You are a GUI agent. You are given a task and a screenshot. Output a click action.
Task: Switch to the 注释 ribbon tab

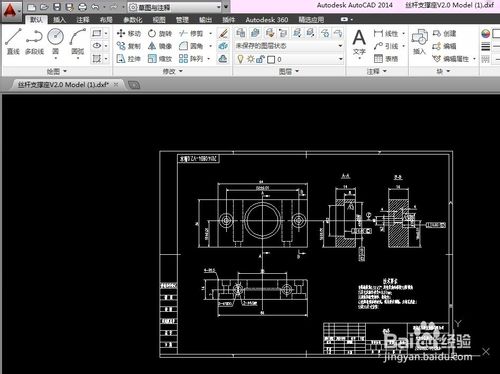coord(82,20)
